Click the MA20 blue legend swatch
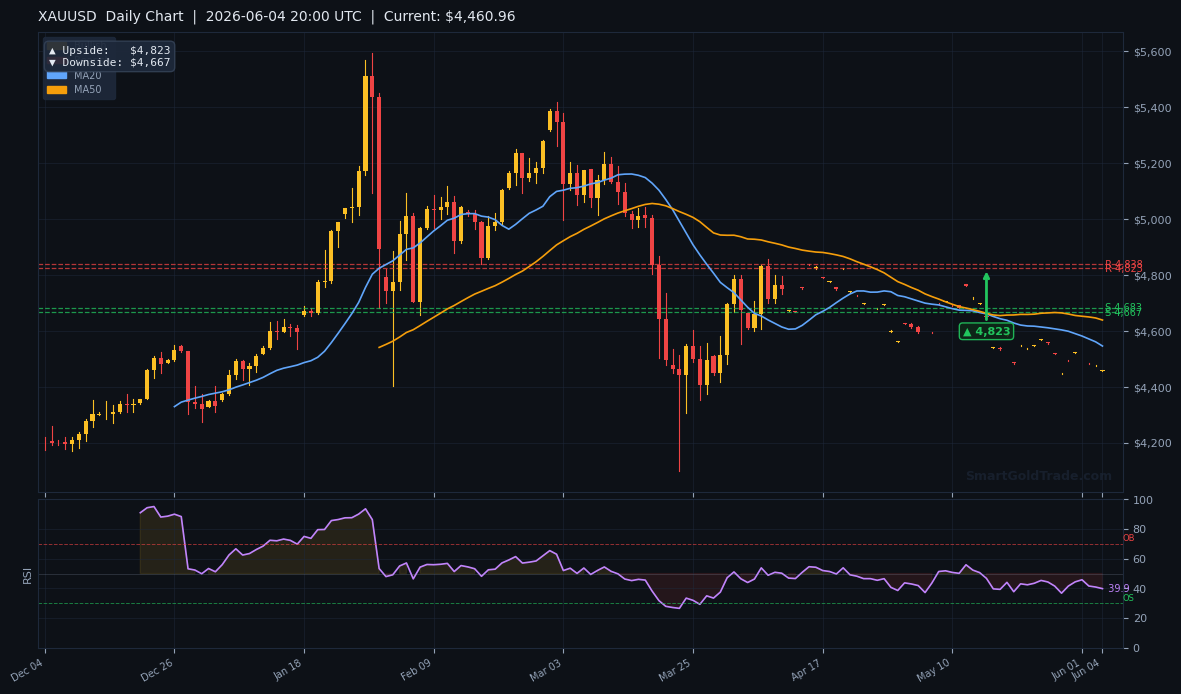Screen dimensions: 1181x694 tap(56, 75)
